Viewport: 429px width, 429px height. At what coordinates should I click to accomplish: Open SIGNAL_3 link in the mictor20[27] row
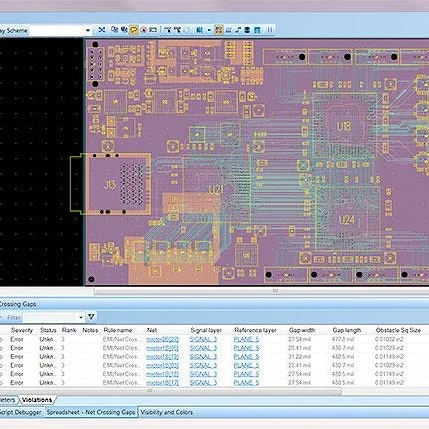click(203, 339)
